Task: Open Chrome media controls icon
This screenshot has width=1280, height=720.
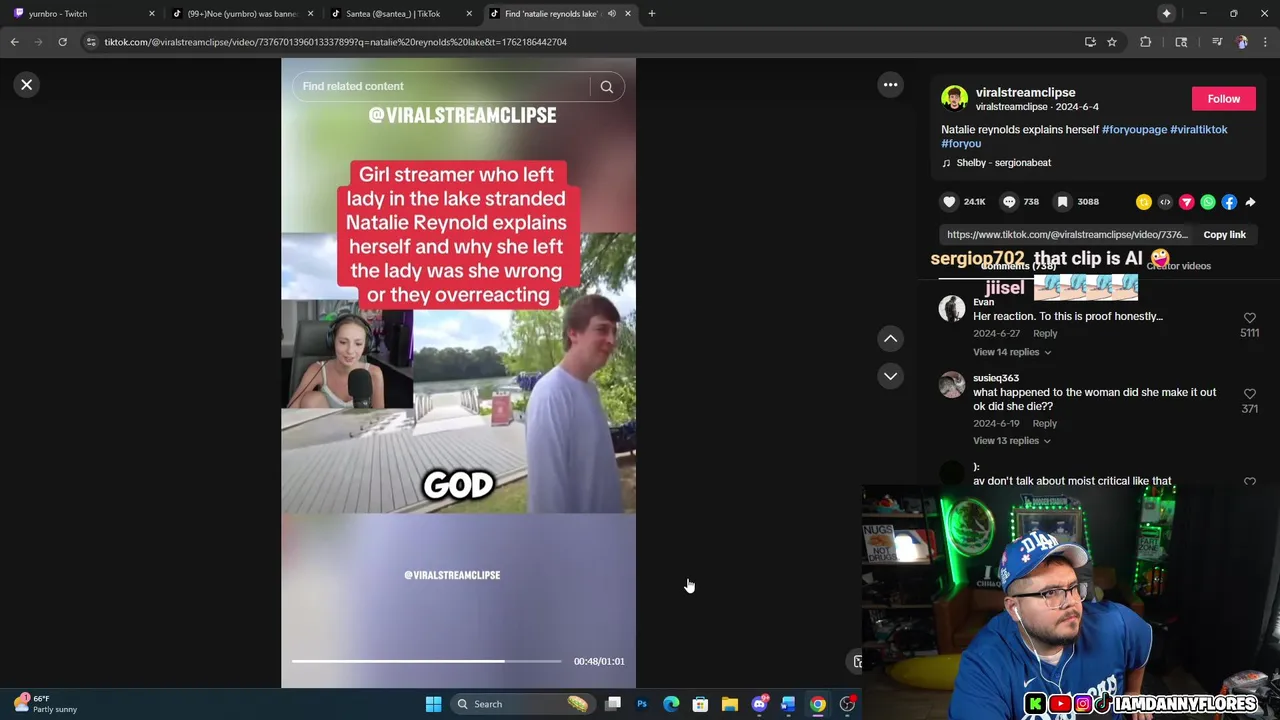Action: (x=1216, y=42)
